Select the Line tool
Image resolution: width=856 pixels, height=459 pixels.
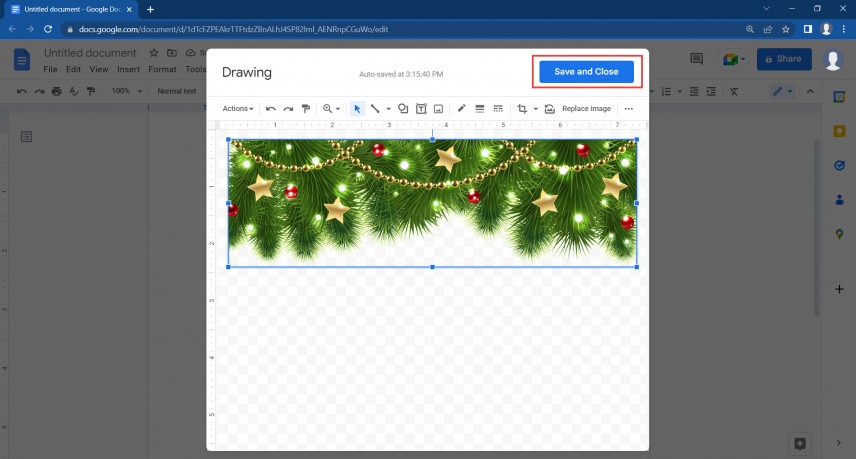[x=375, y=108]
